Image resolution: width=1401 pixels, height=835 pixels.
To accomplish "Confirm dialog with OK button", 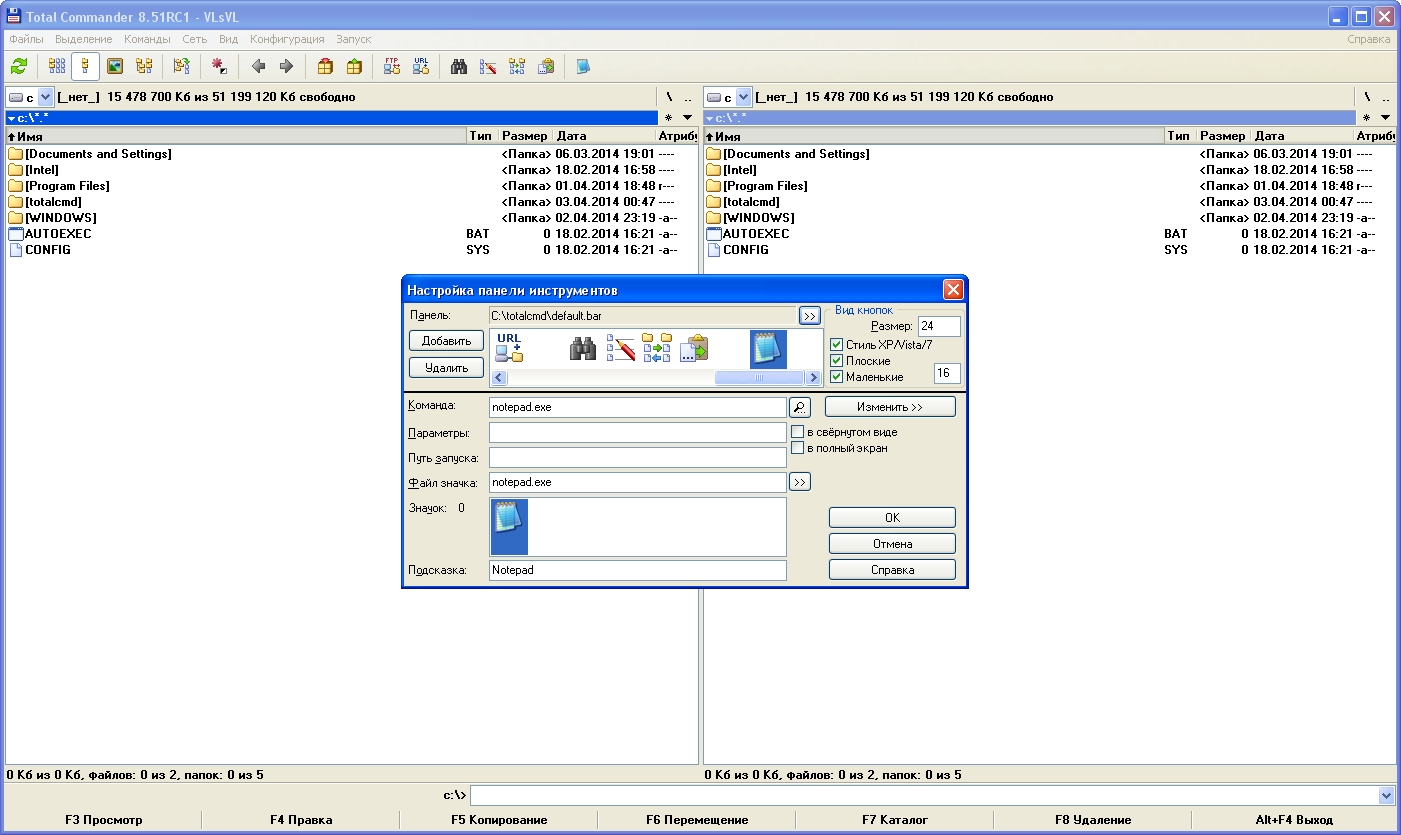I will tap(892, 518).
